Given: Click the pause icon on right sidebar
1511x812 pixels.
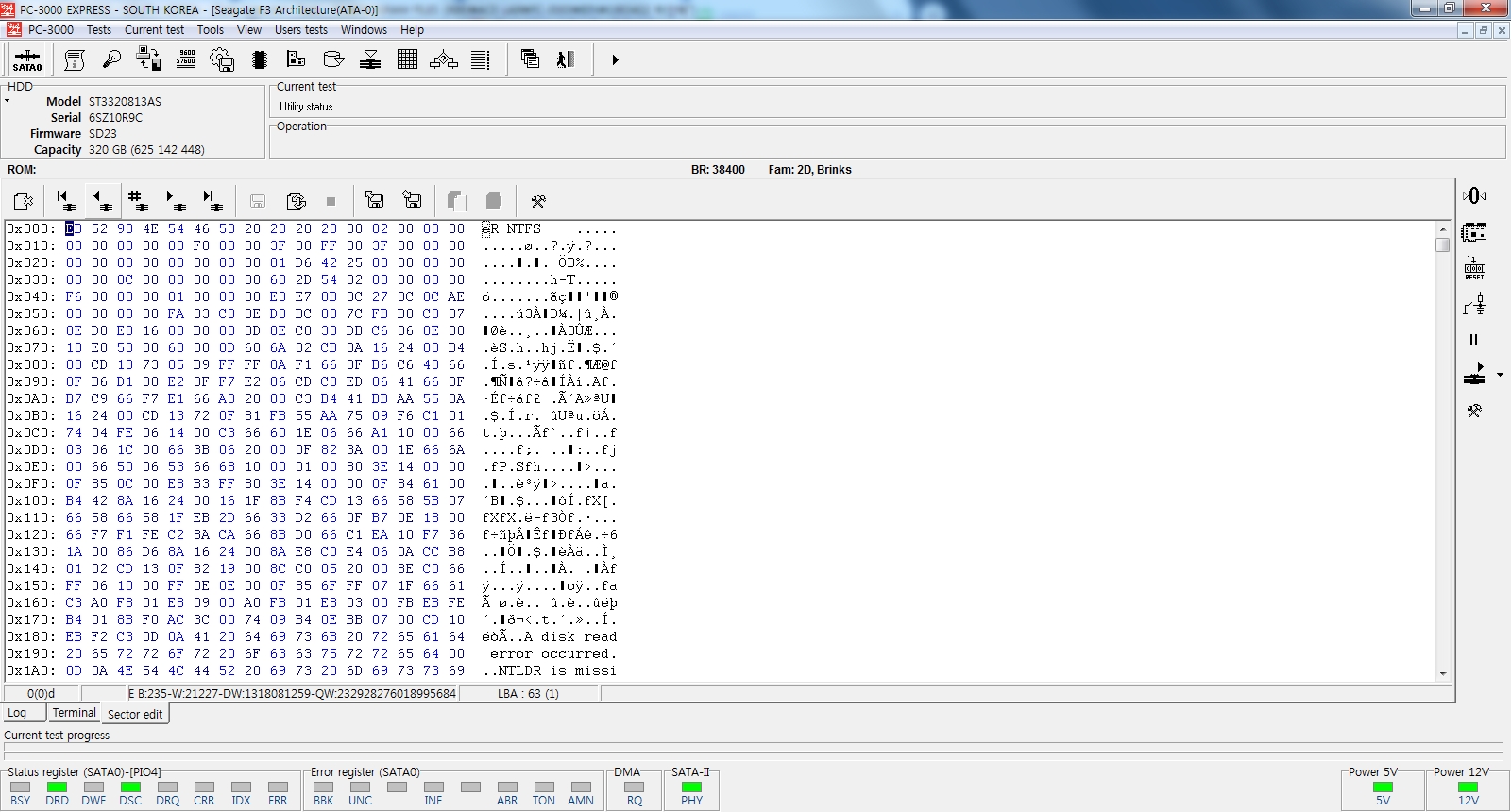Looking at the screenshot, I should pyautogui.click(x=1474, y=339).
